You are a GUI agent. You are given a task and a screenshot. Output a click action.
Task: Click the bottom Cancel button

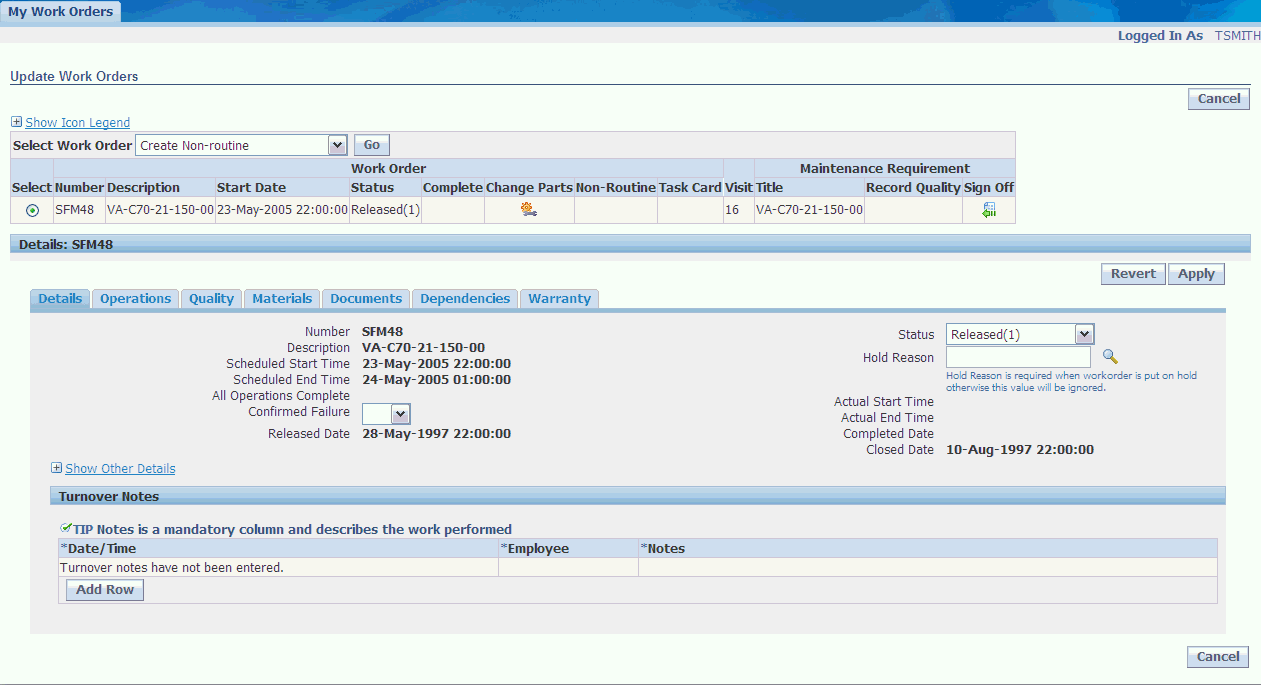[x=1219, y=656]
